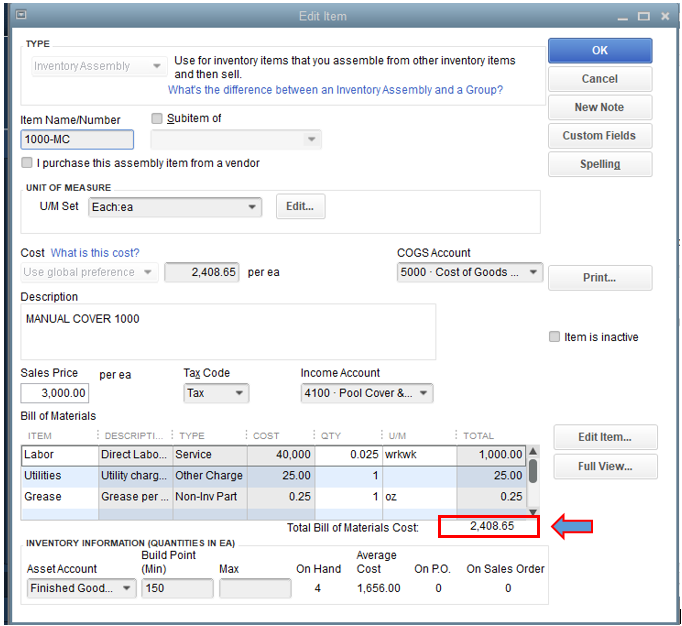Image resolution: width=682 pixels, height=626 pixels.
Task: Click the OK button
Action: tap(599, 51)
